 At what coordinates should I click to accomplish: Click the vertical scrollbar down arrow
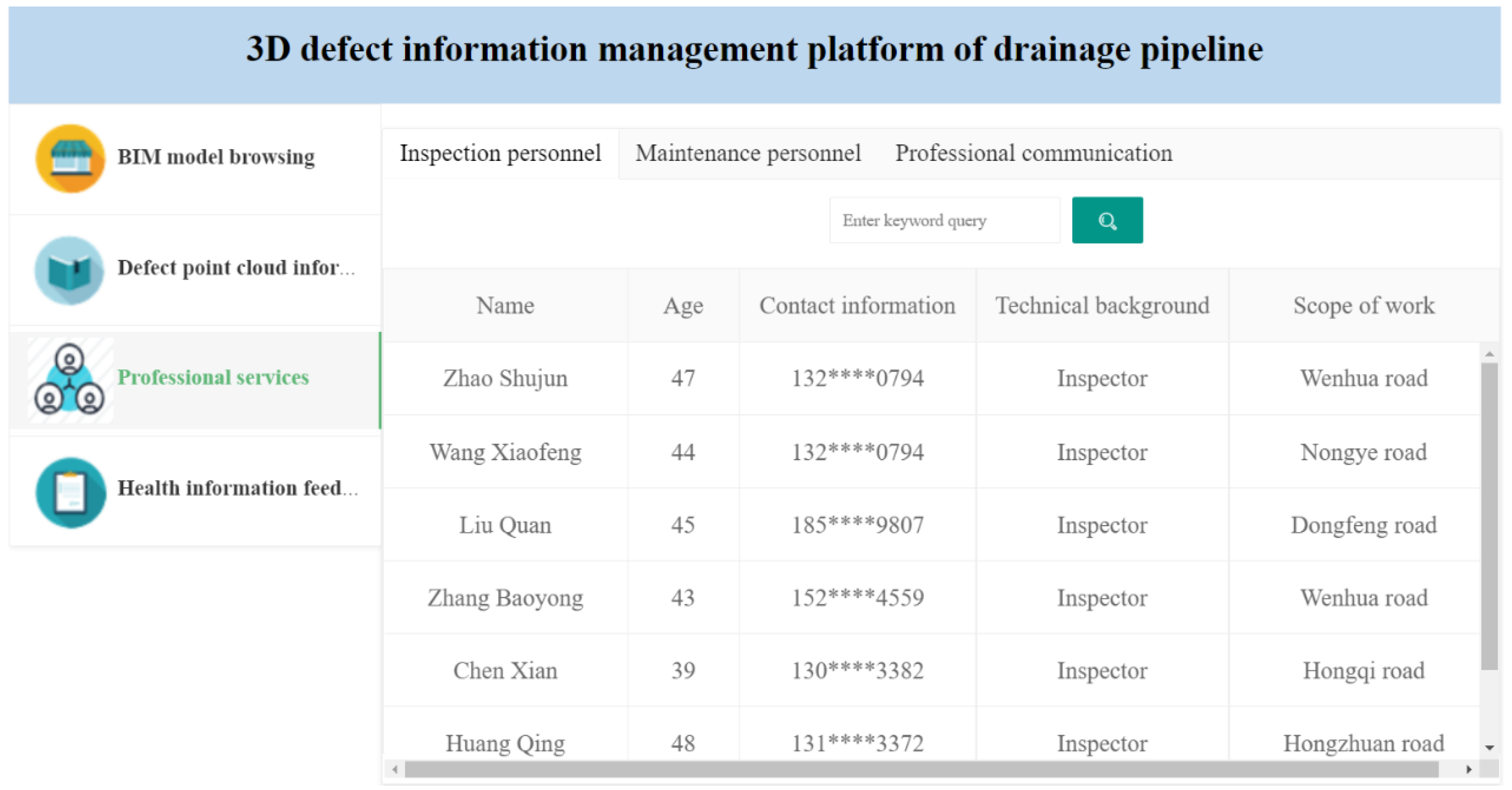coord(1489,747)
